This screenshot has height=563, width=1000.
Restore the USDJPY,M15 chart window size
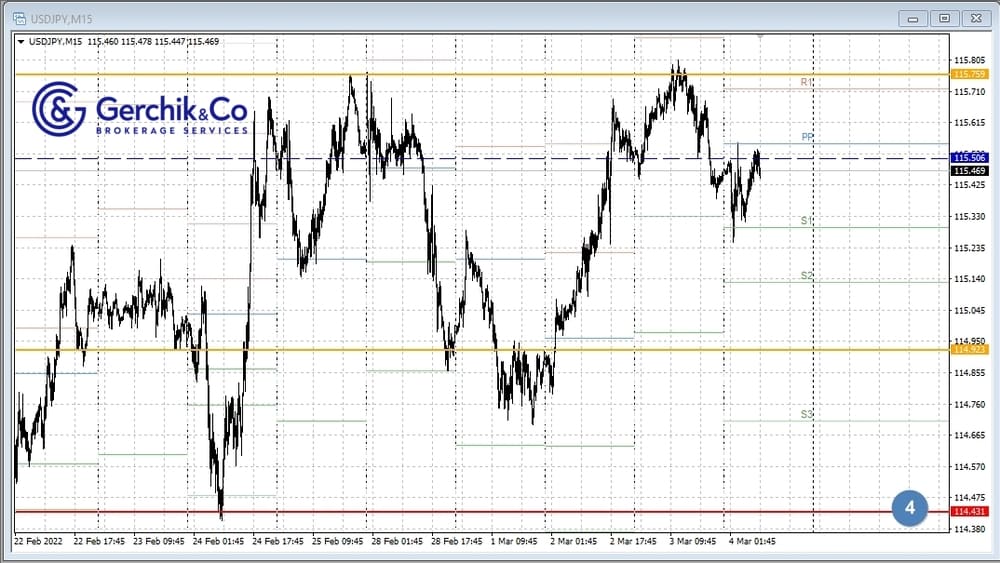pyautogui.click(x=944, y=17)
